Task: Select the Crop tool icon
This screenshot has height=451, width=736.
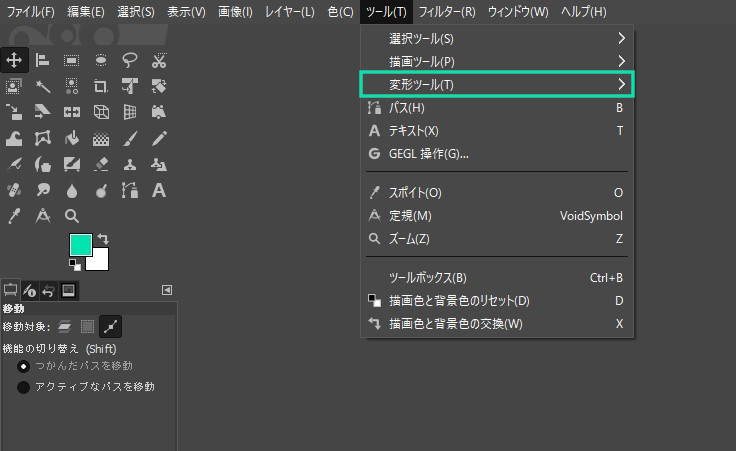Action: pyautogui.click(x=100, y=86)
